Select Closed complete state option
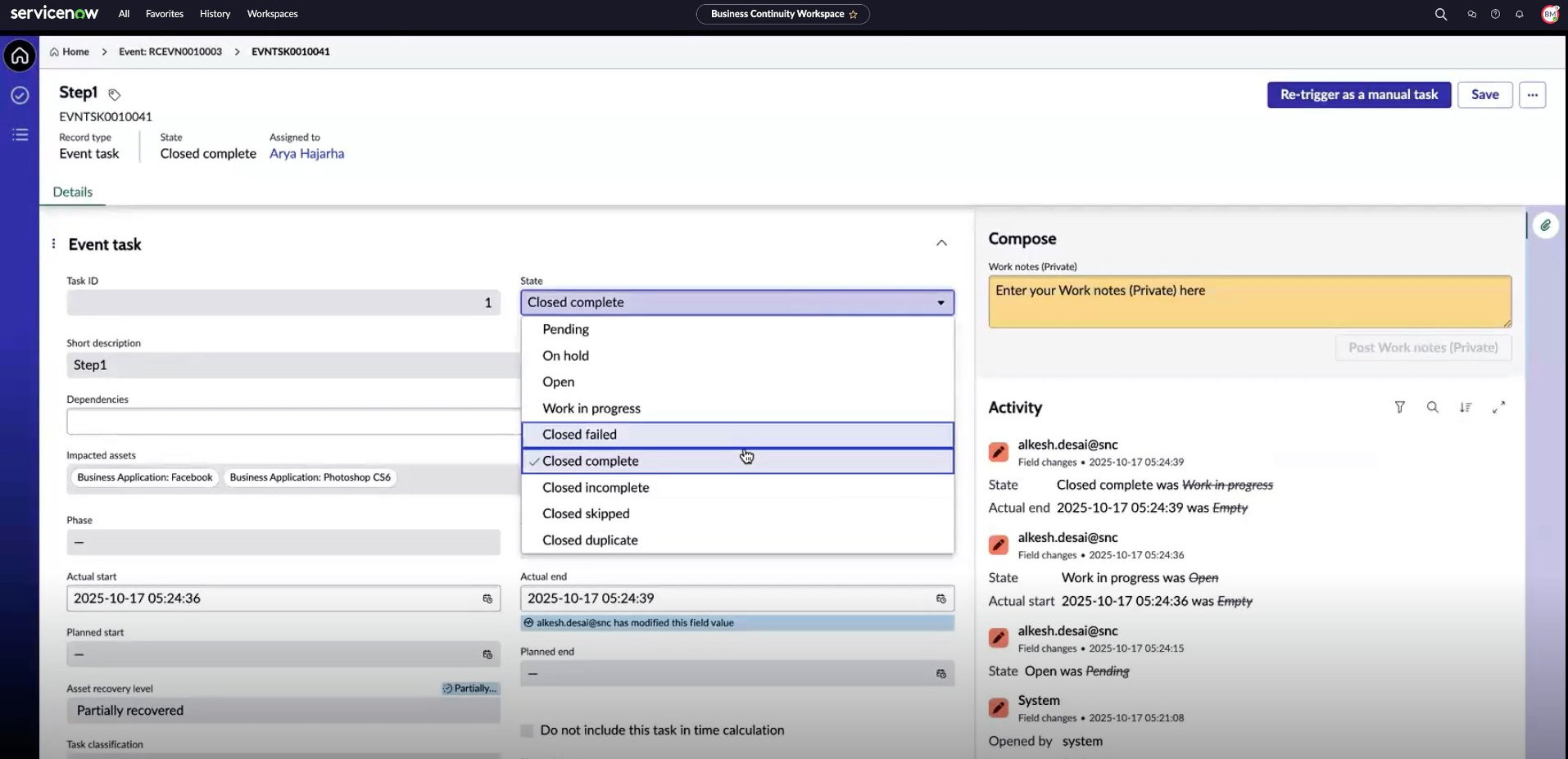Viewport: 1568px width, 759px height. [737, 461]
